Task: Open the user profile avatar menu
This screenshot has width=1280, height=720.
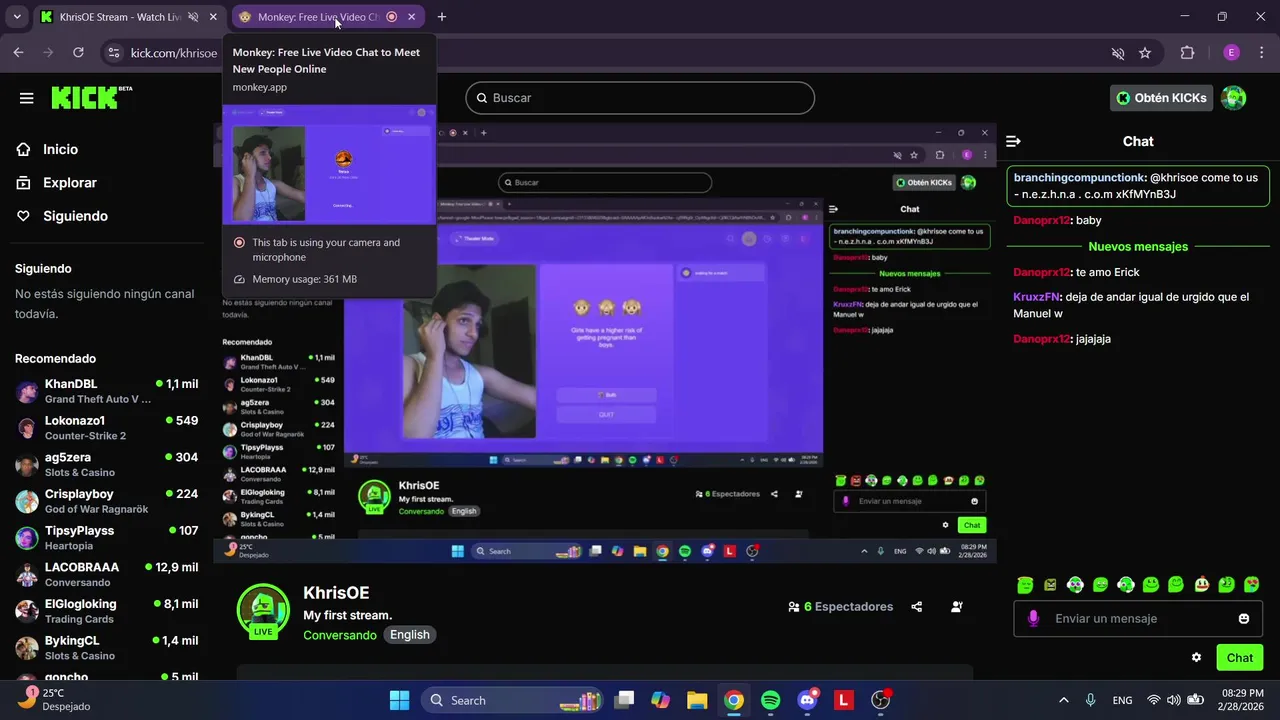Action: click(x=1234, y=98)
